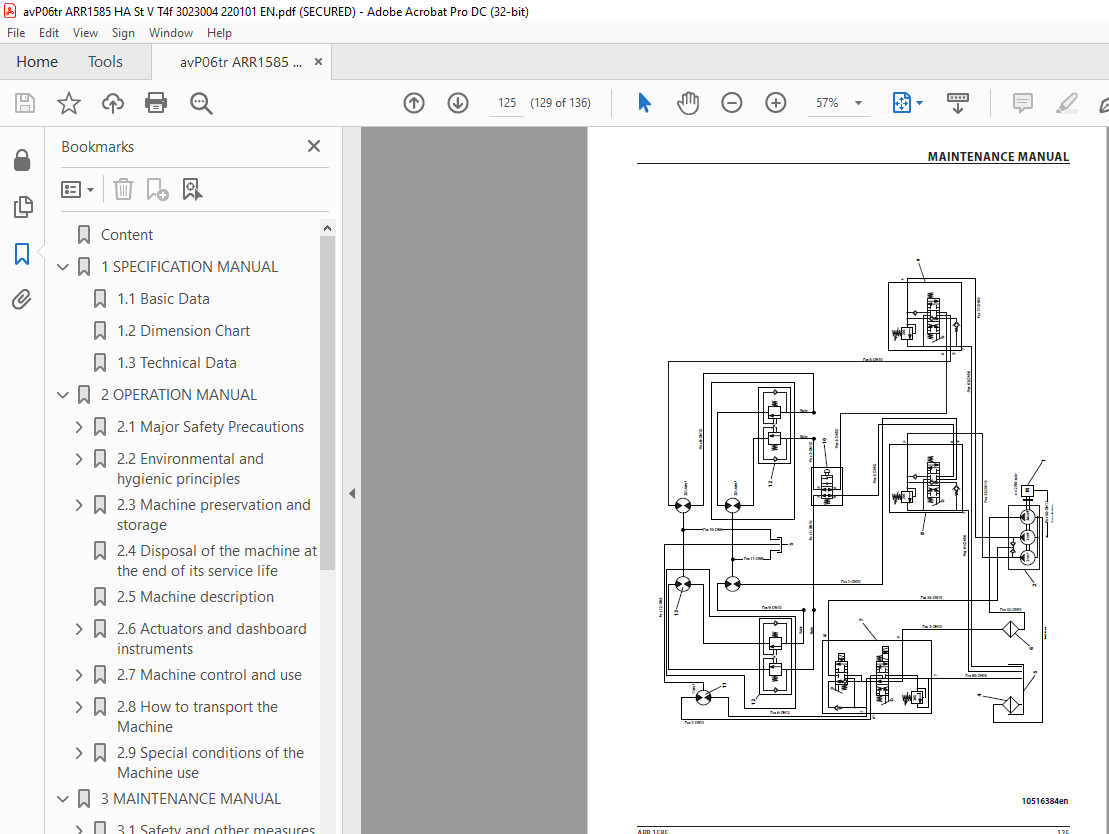Open the find text magnifier tool
The image size is (1109, 834).
coord(201,103)
